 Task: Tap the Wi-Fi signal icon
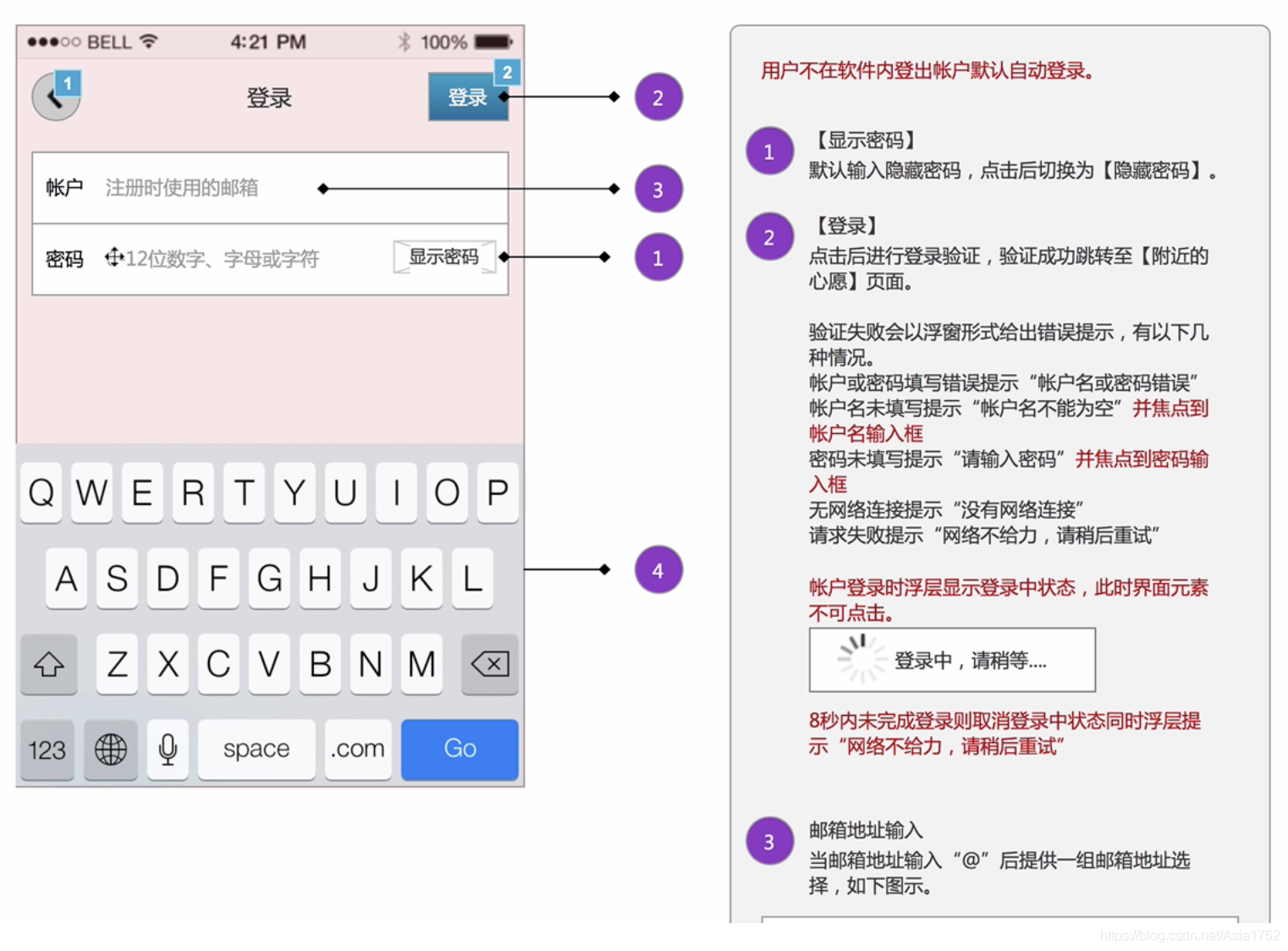pyautogui.click(x=149, y=41)
